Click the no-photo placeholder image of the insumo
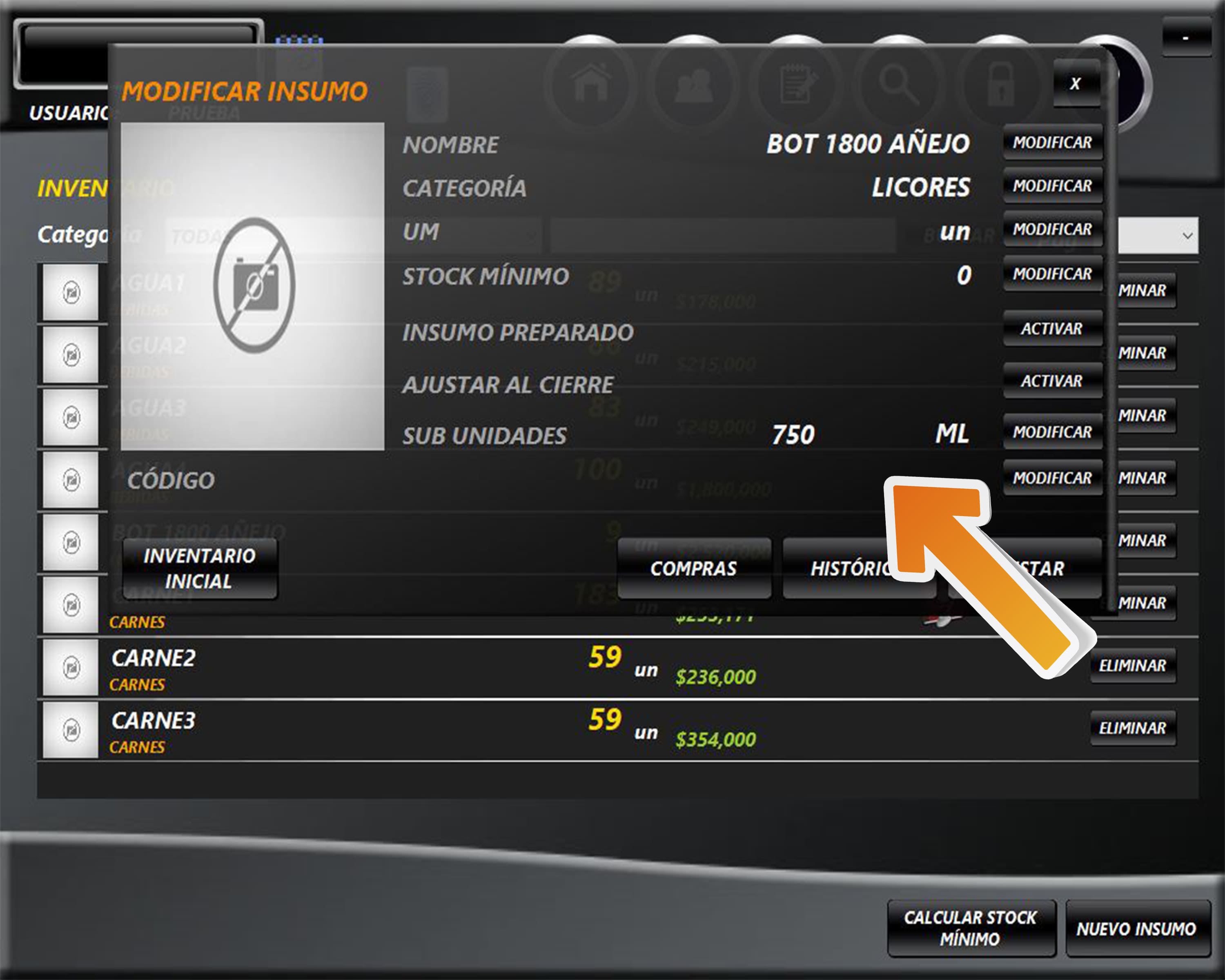Screen dimensions: 1225x980 [x=253, y=286]
